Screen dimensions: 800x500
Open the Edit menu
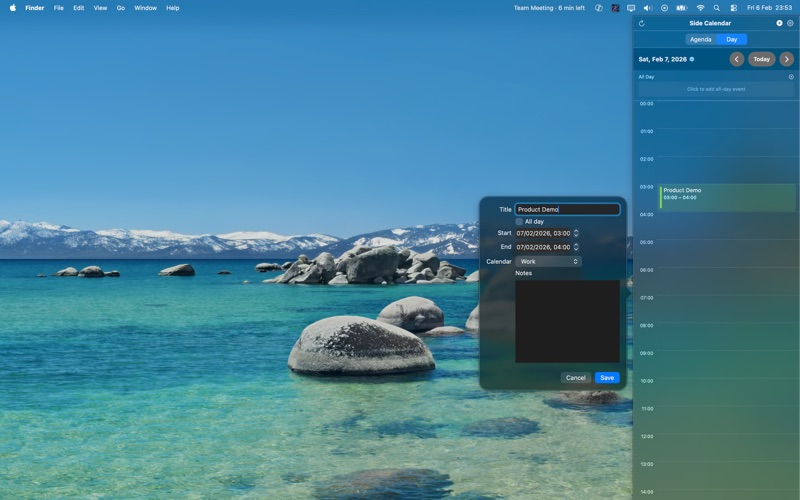[x=79, y=8]
